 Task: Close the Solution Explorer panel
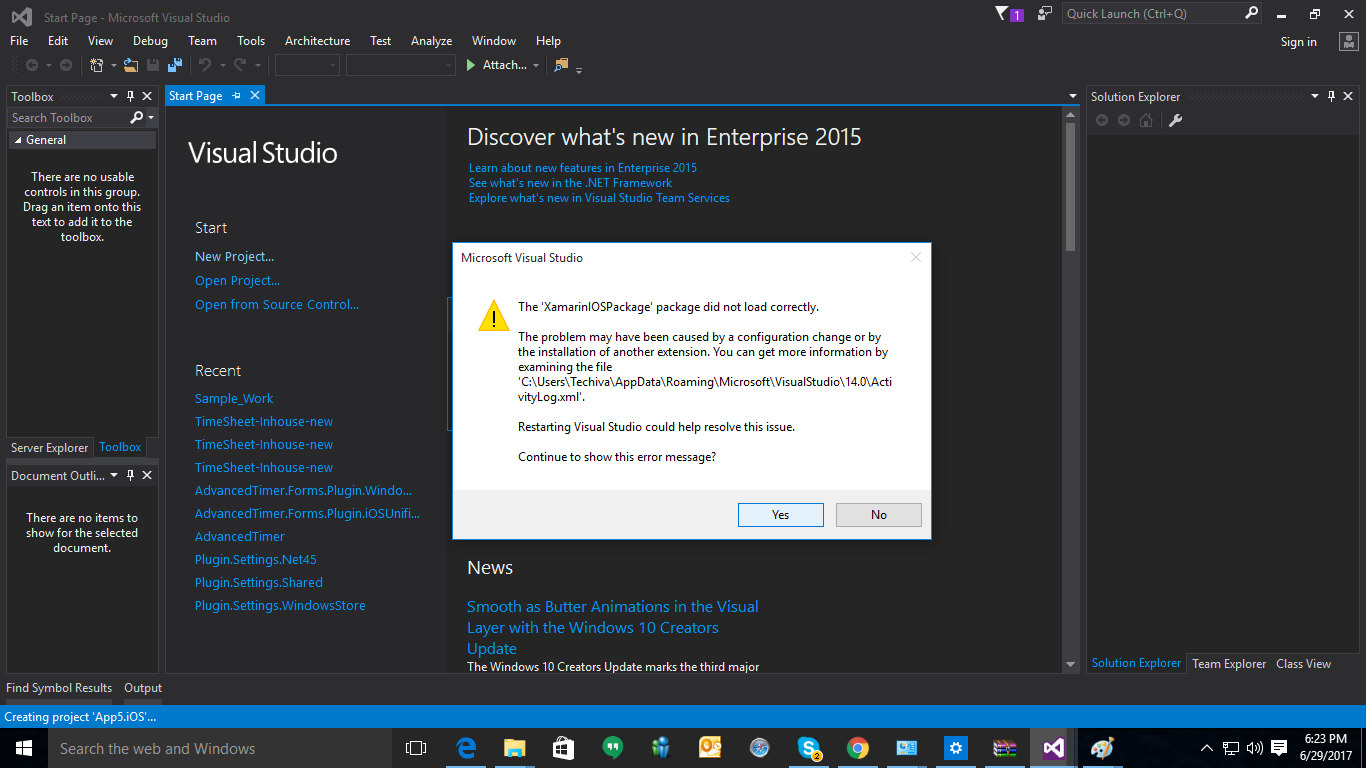(x=1348, y=96)
